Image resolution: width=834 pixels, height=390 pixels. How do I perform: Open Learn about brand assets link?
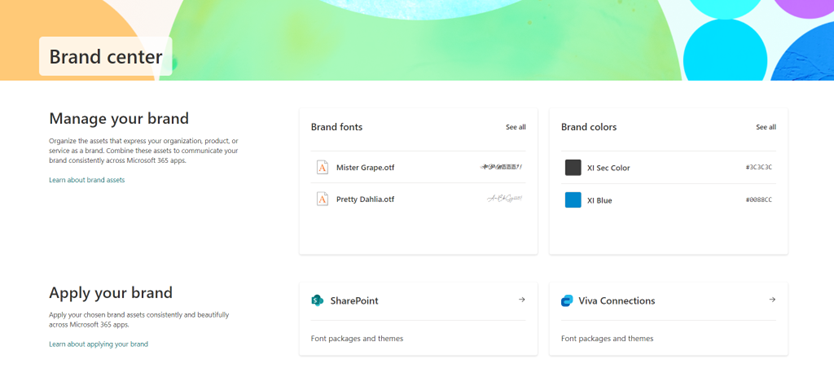tap(87, 180)
